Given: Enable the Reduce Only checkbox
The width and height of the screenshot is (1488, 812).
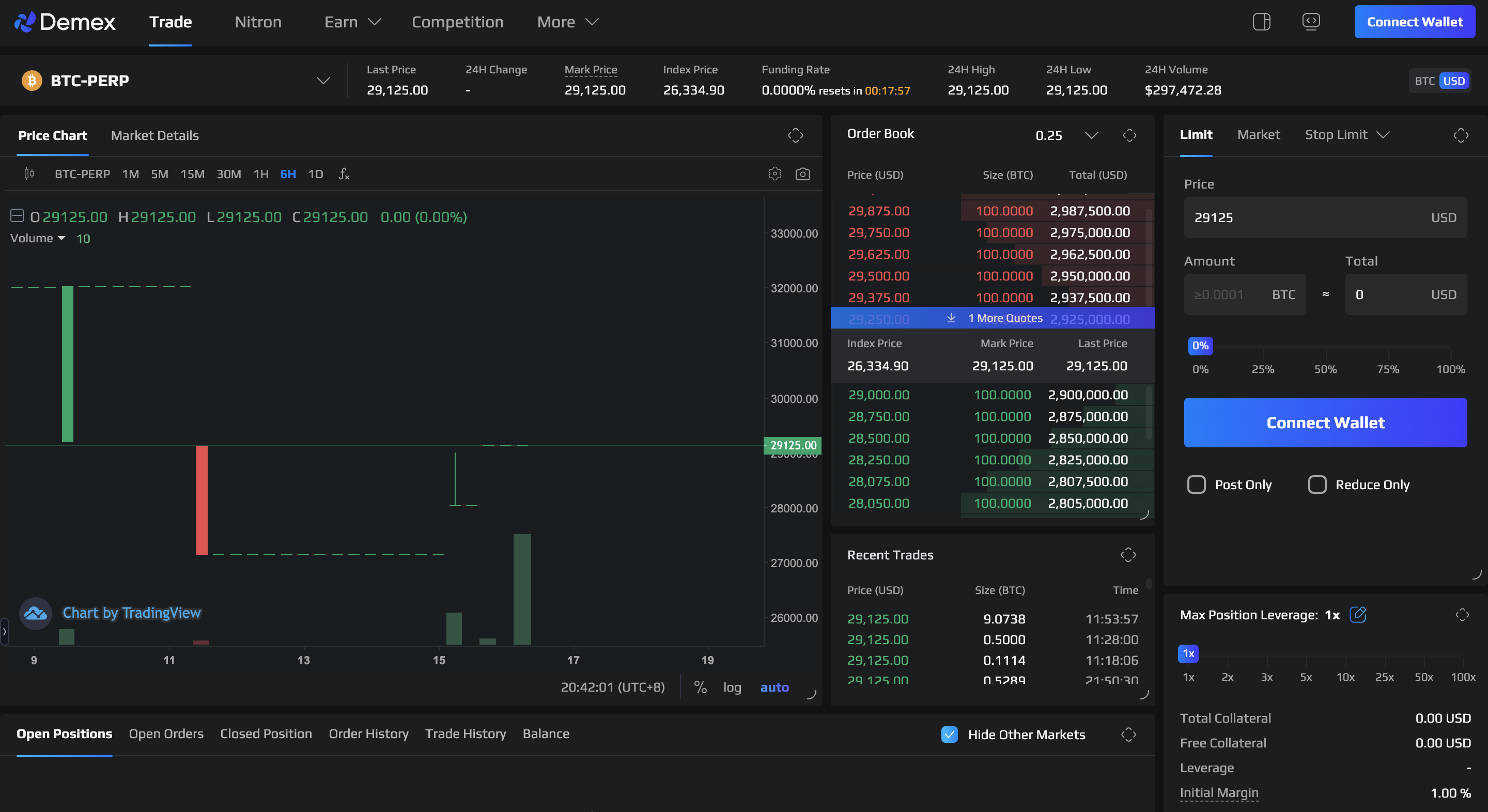Looking at the screenshot, I should (1317, 484).
